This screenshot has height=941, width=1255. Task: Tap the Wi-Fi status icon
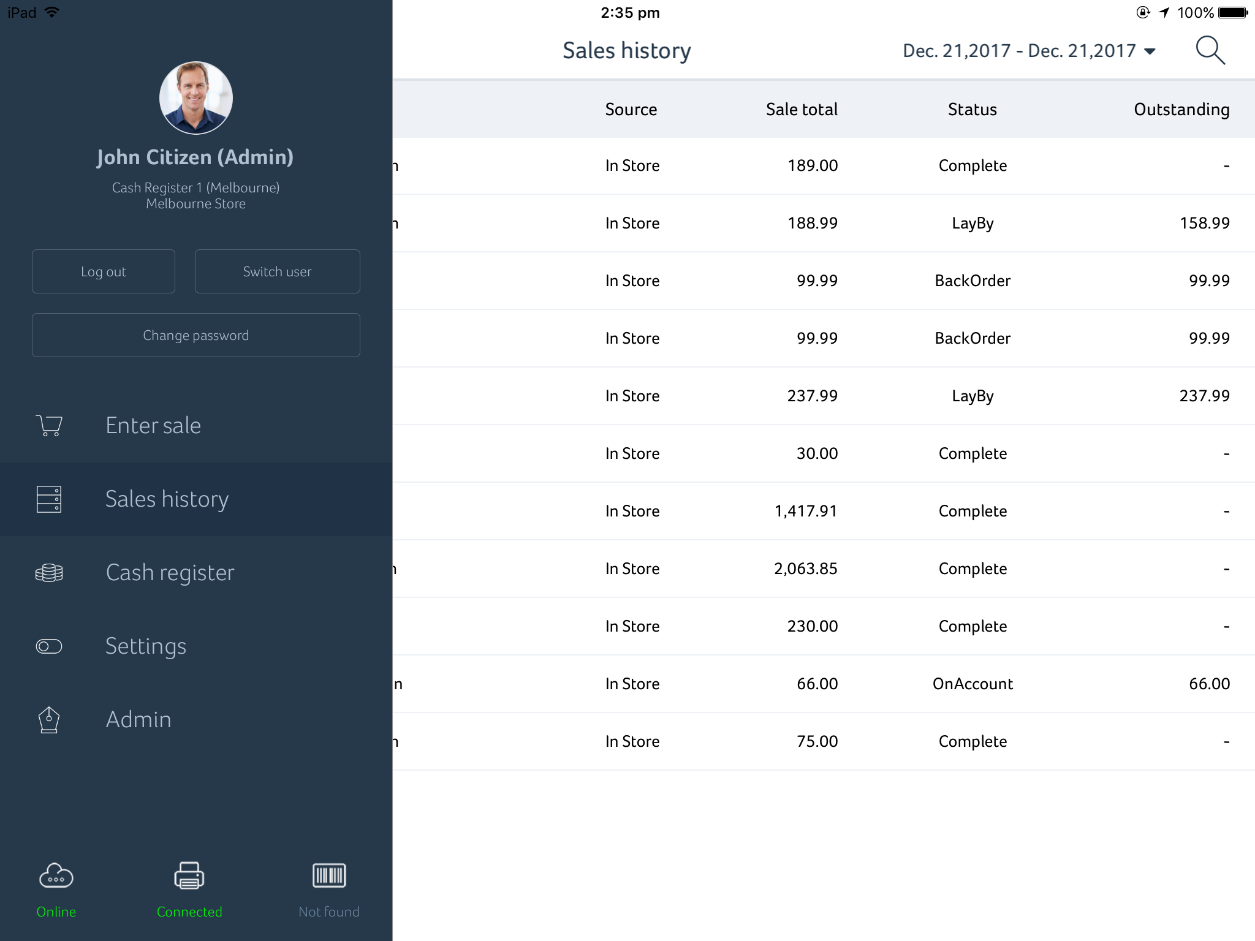52,13
